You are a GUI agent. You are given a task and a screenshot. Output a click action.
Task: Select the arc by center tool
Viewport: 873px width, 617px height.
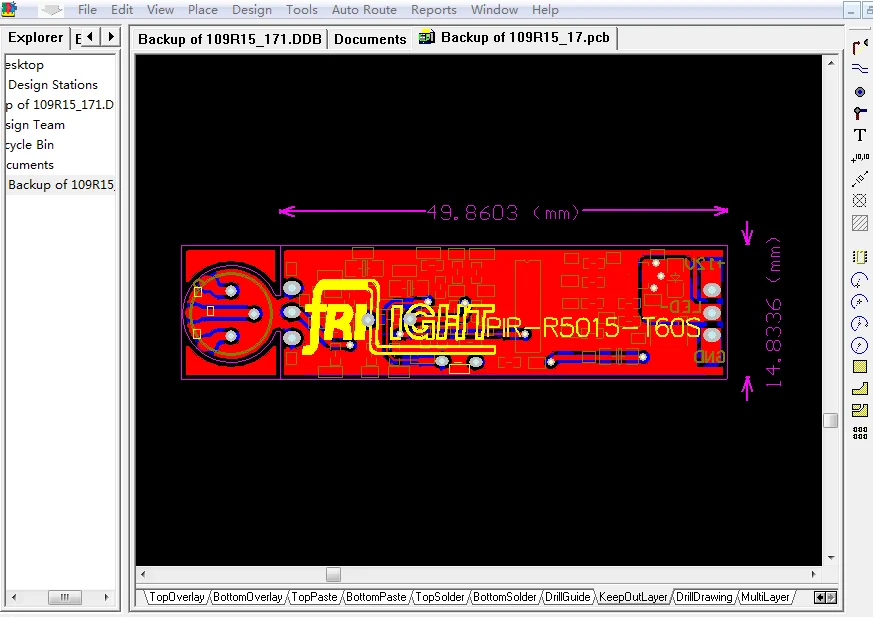tap(860, 280)
